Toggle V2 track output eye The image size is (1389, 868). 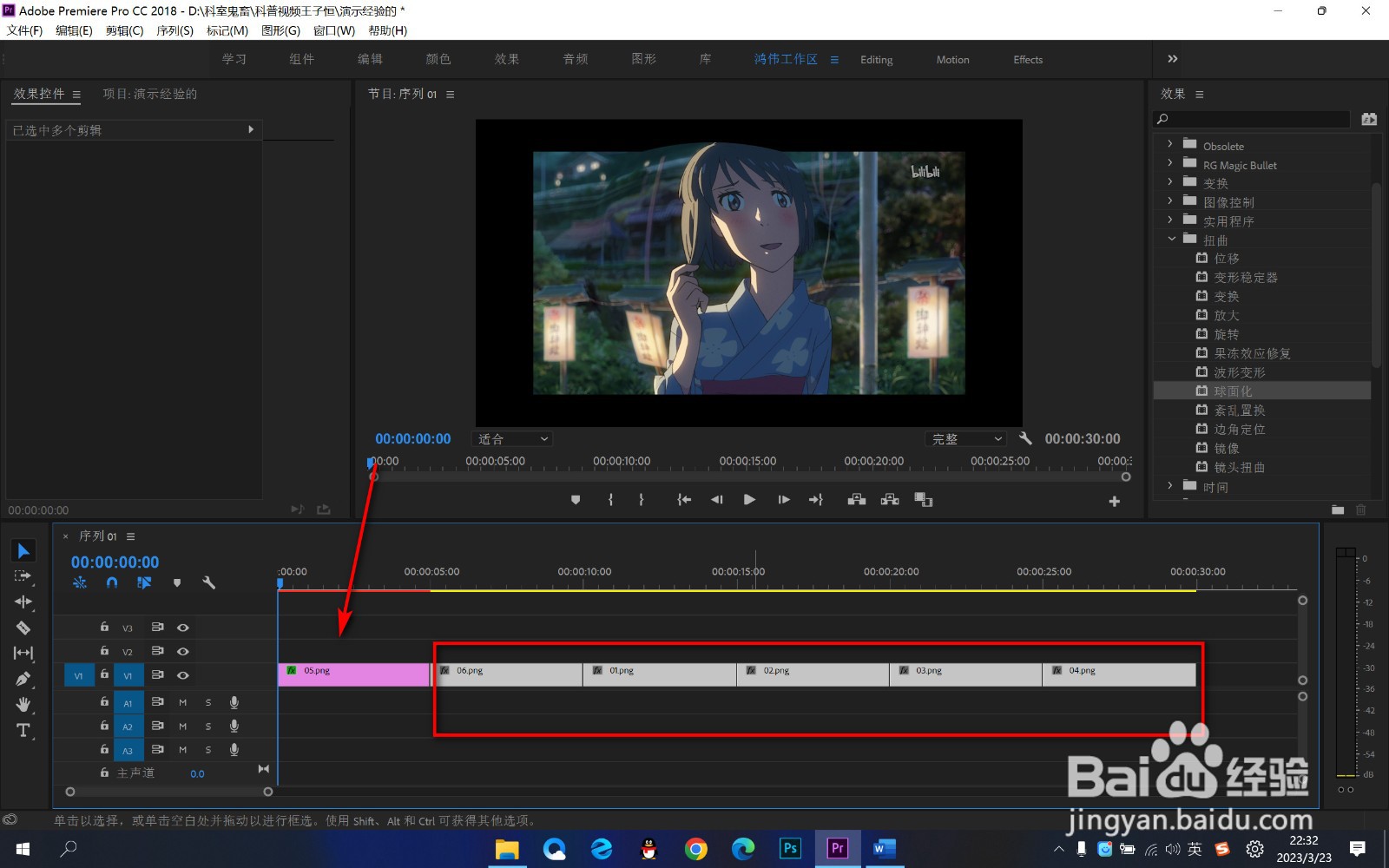coord(183,651)
